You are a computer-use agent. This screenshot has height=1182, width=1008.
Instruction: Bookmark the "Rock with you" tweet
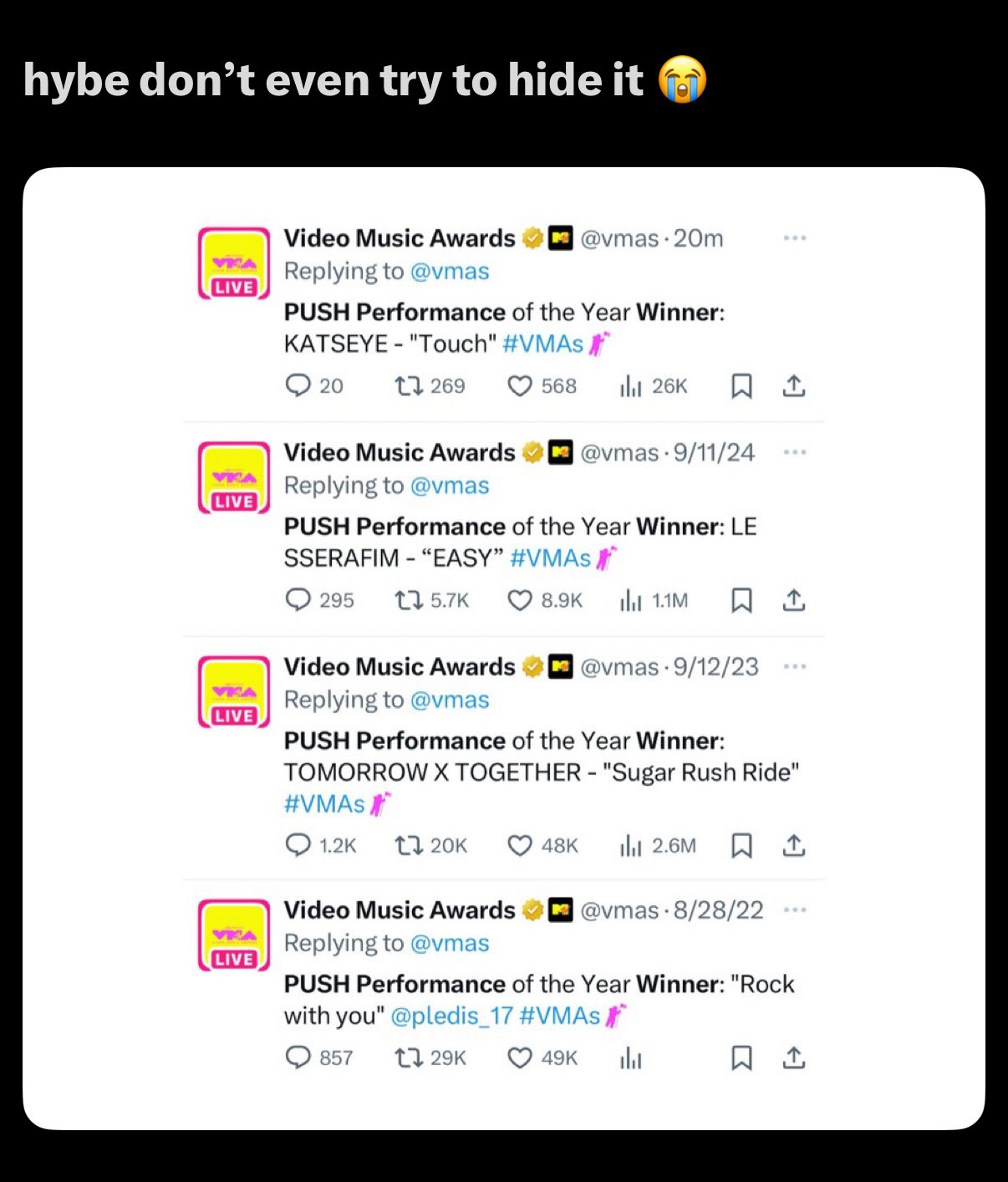(741, 1057)
